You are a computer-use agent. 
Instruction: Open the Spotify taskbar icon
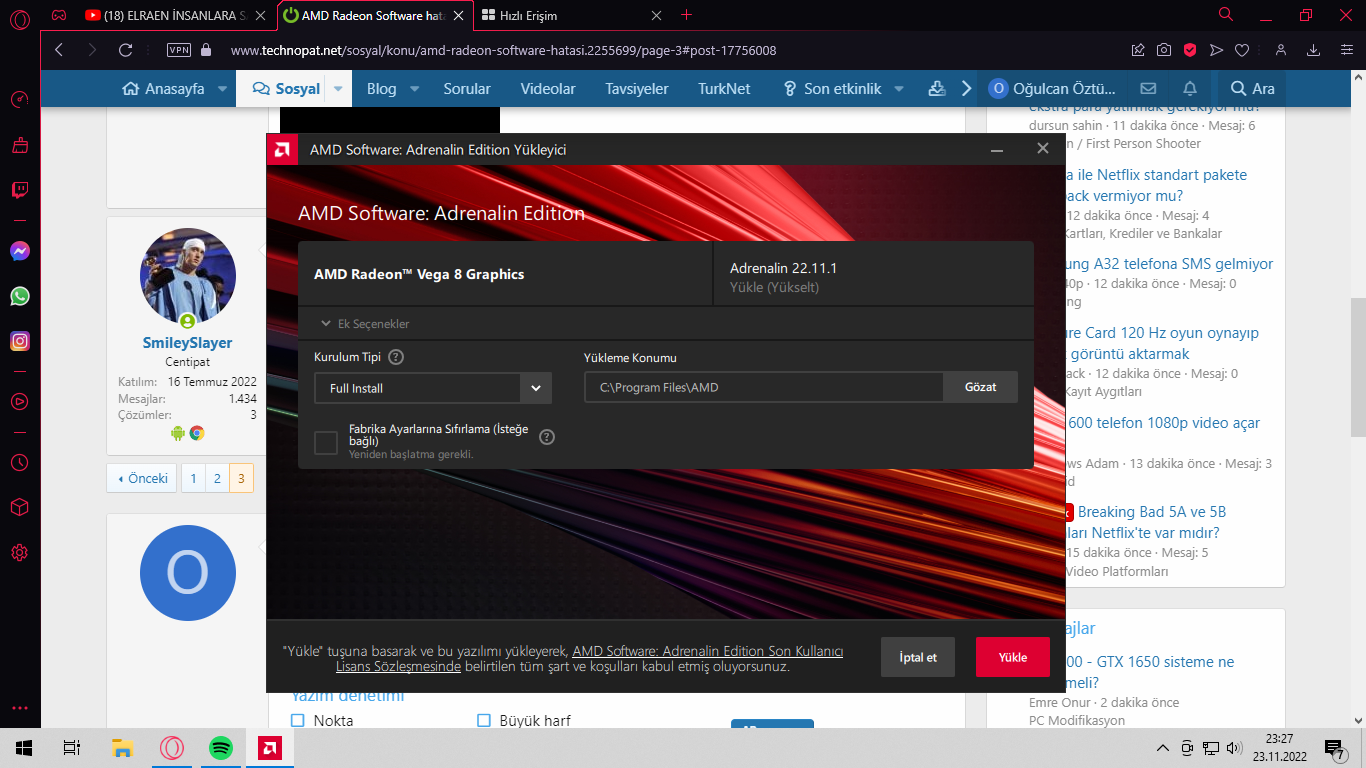pos(221,747)
